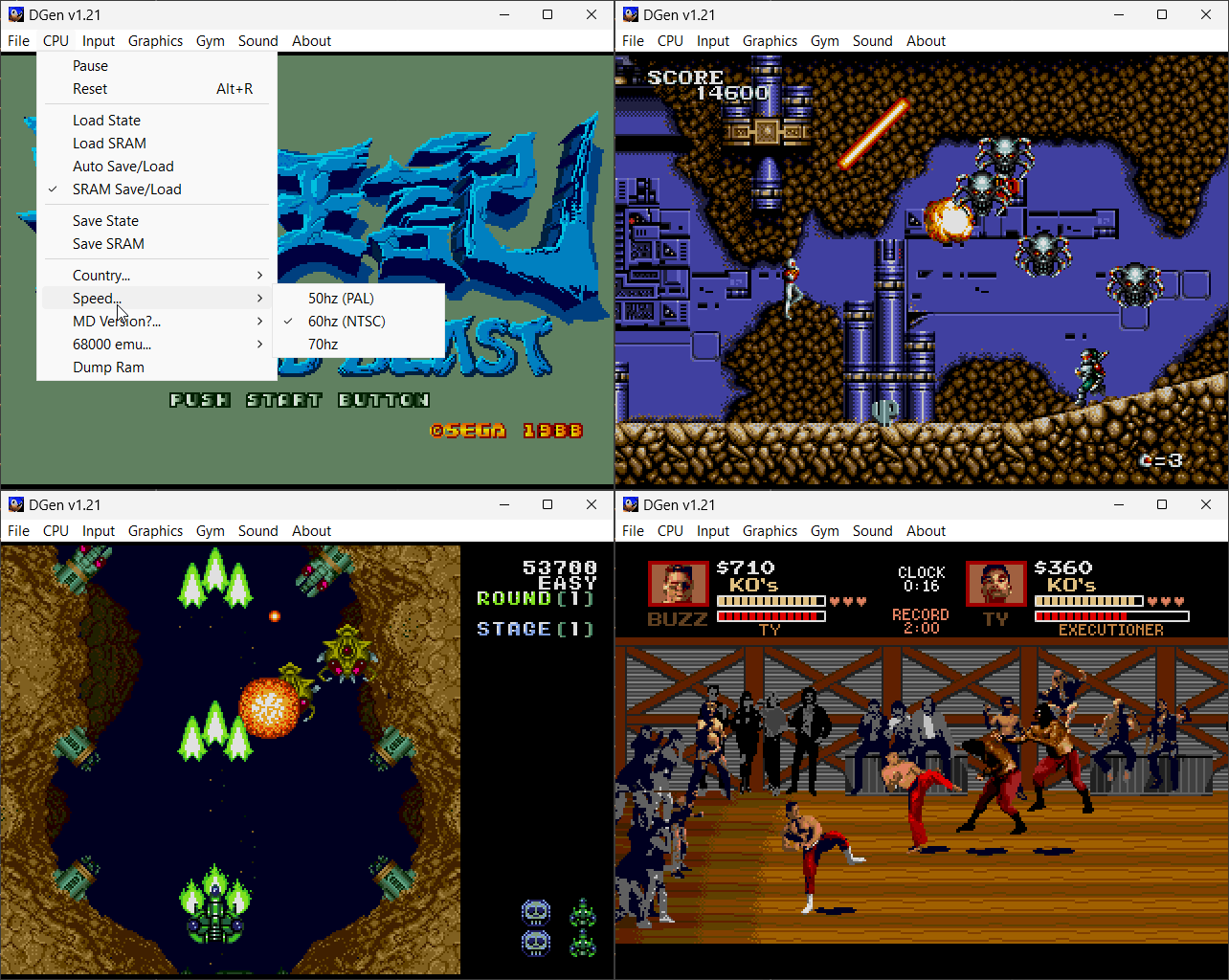Open About menu in bottom-right window
The width and height of the screenshot is (1229, 980).
(x=927, y=531)
